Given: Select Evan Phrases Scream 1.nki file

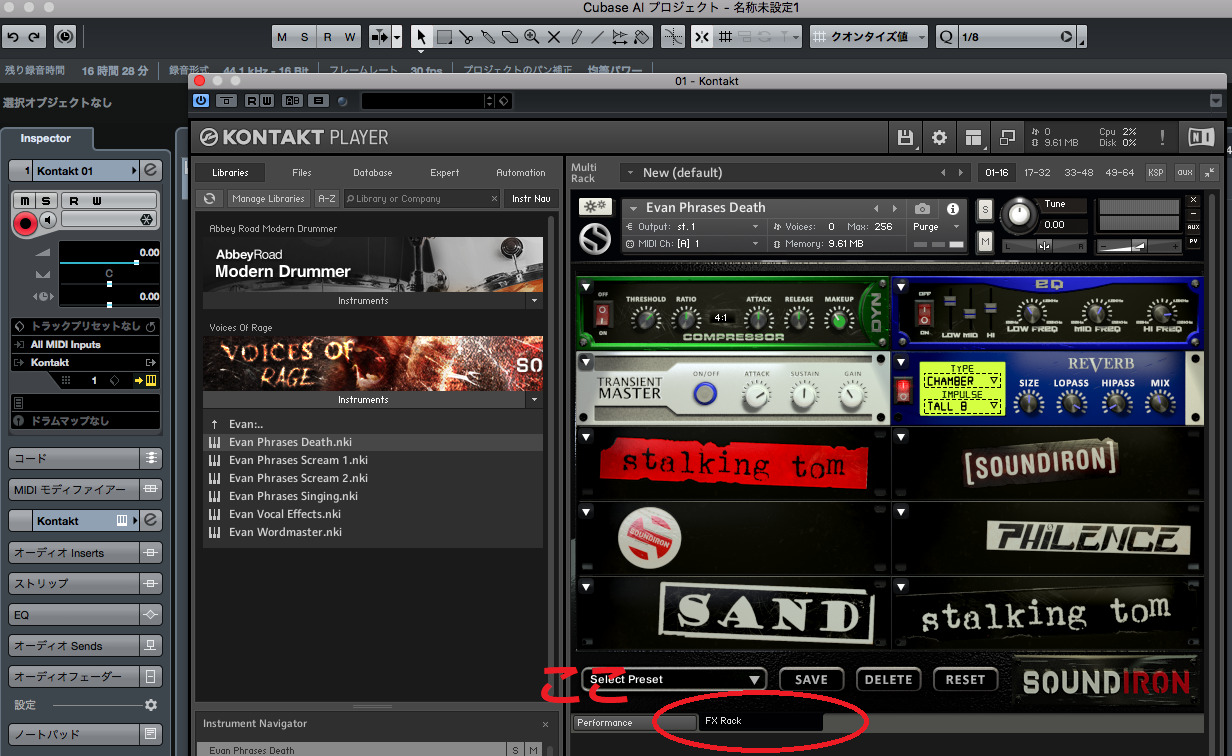Looking at the screenshot, I should [298, 460].
